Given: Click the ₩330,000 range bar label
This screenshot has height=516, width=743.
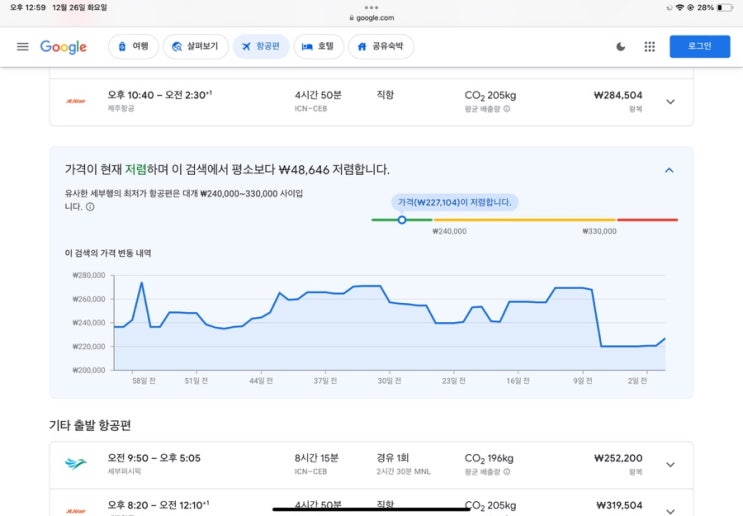Looking at the screenshot, I should 599,231.
